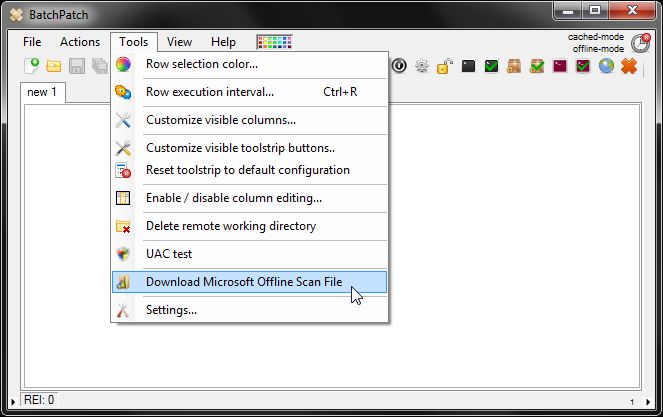This screenshot has width=663, height=417.
Task: Click the gray floppy disk save icon
Action: point(77,66)
